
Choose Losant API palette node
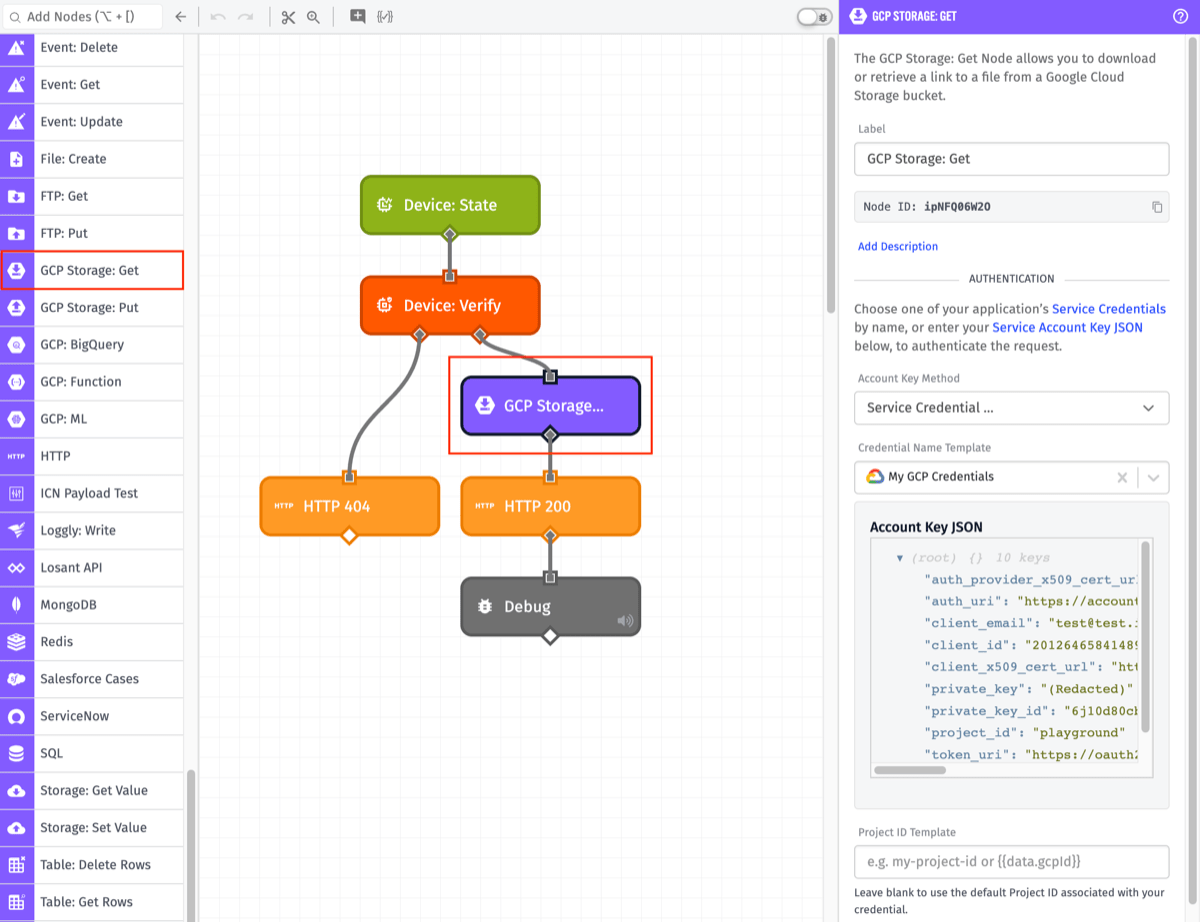click(x=92, y=568)
